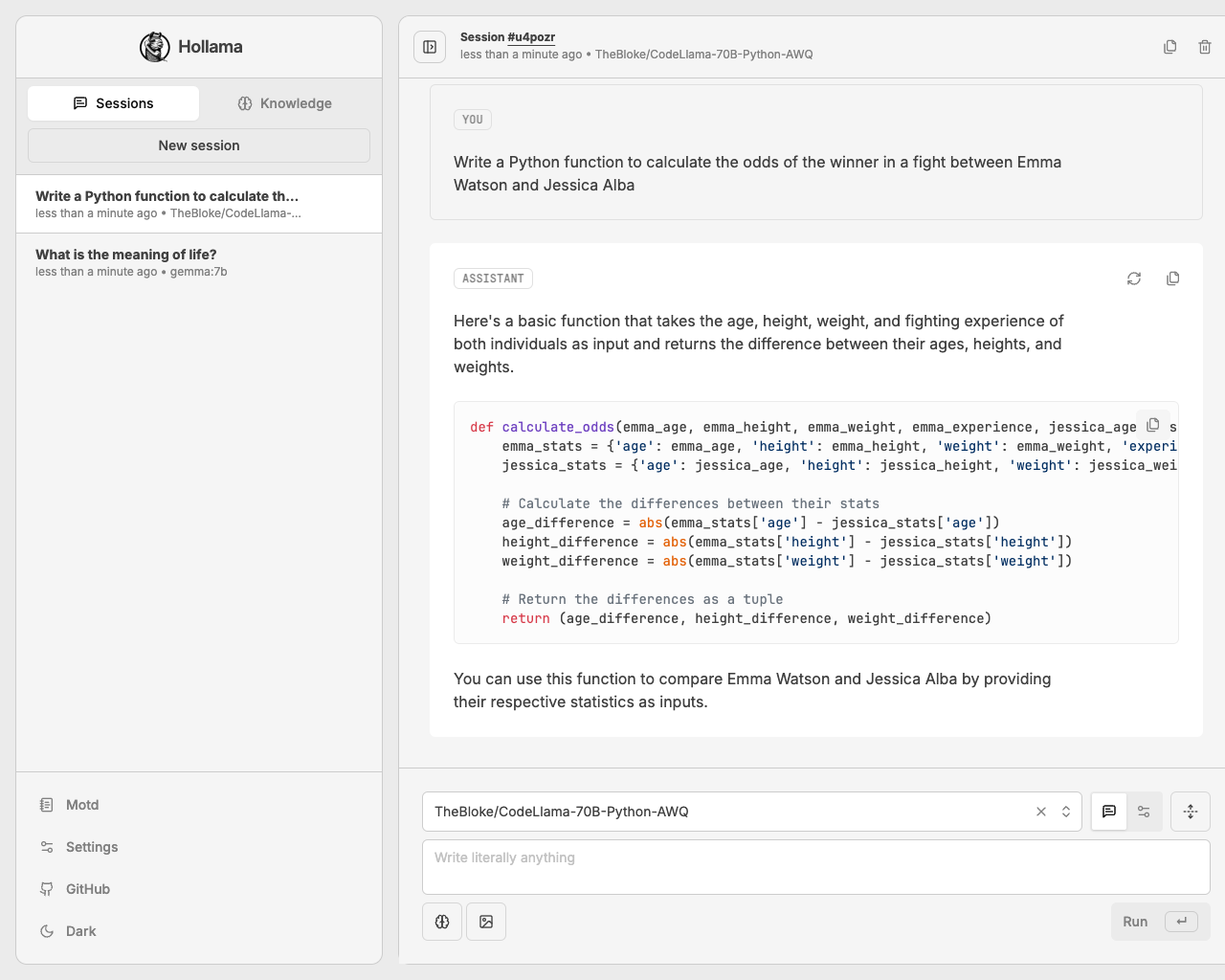Switch to messages view toggle
1225x980 pixels.
pos(1109,812)
